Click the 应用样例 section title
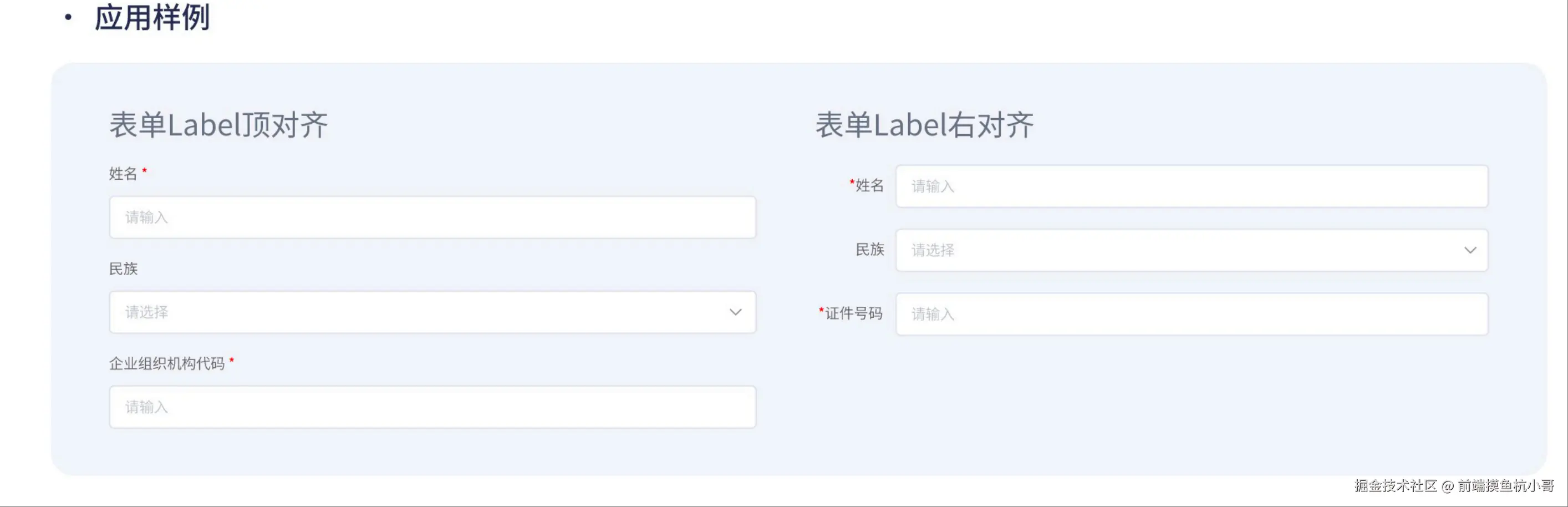The width and height of the screenshot is (1568, 507). [152, 17]
